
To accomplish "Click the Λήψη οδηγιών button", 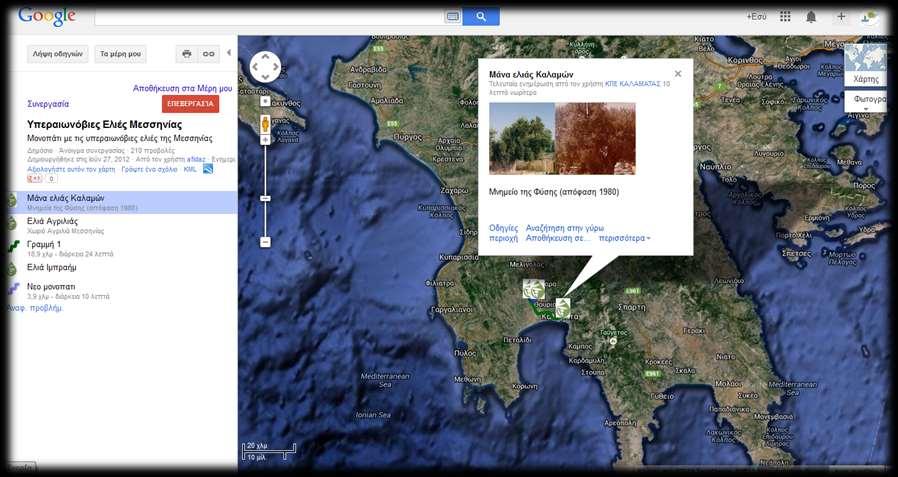I will tap(58, 54).
